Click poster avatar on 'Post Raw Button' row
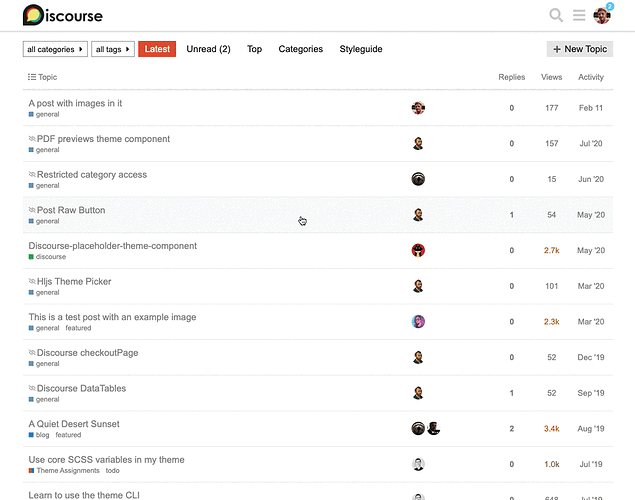The height and width of the screenshot is (500, 635). click(x=418, y=215)
